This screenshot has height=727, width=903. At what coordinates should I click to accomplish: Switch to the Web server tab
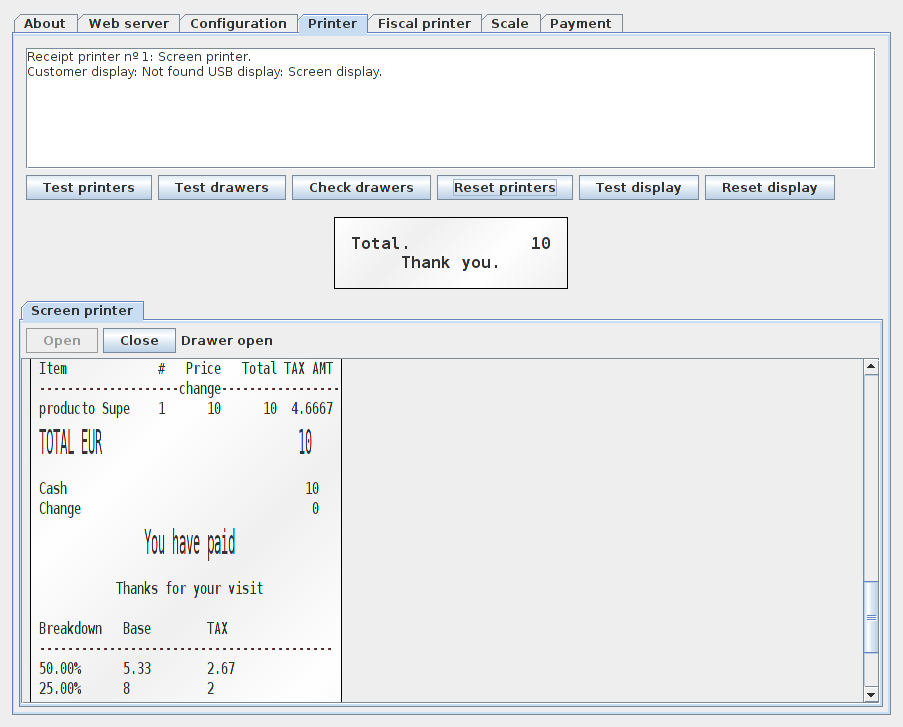tap(128, 24)
